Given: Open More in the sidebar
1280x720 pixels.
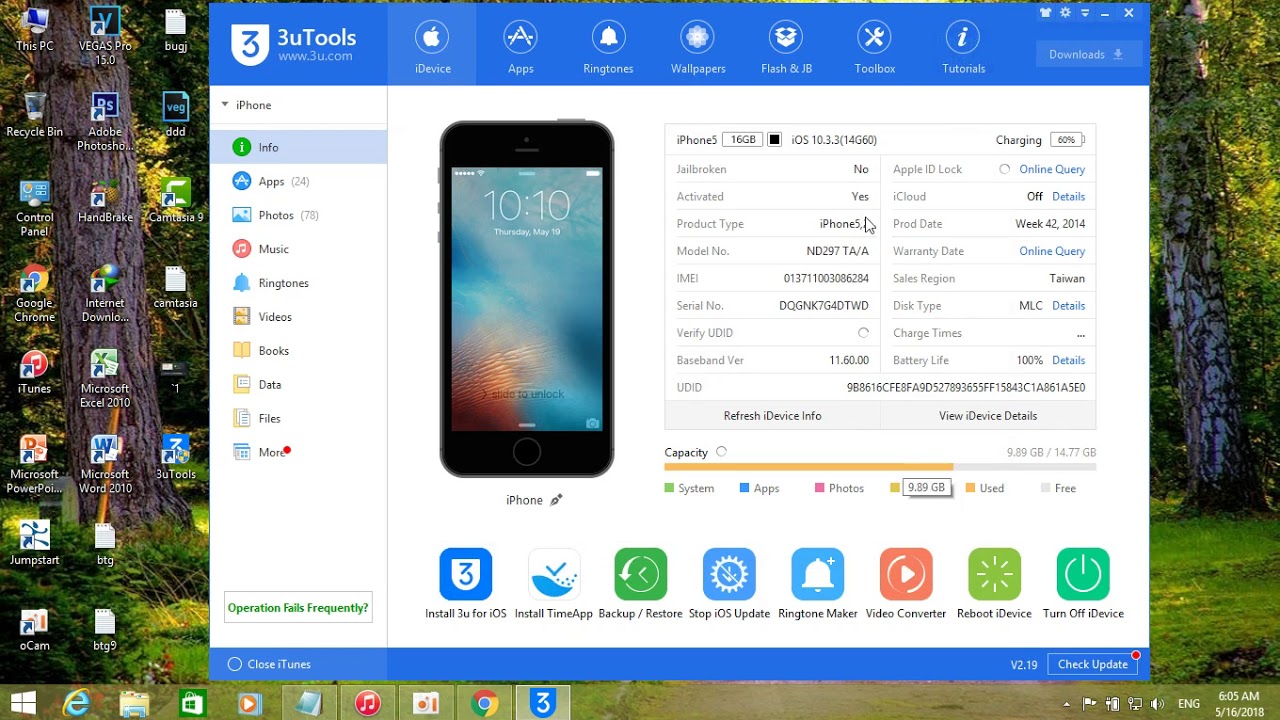Looking at the screenshot, I should [x=298, y=452].
